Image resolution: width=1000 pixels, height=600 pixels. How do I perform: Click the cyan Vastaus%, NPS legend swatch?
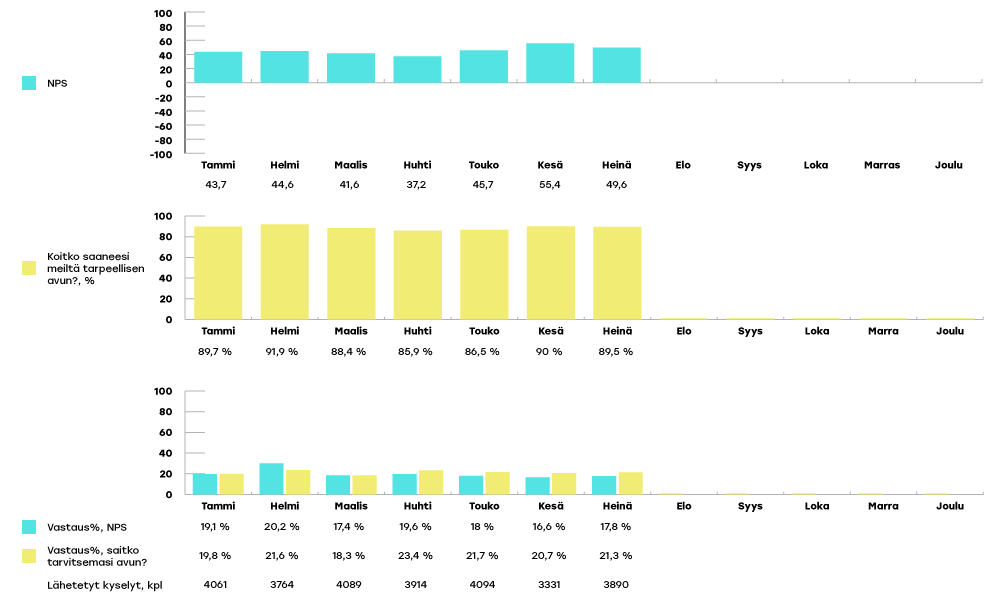[x=29, y=526]
